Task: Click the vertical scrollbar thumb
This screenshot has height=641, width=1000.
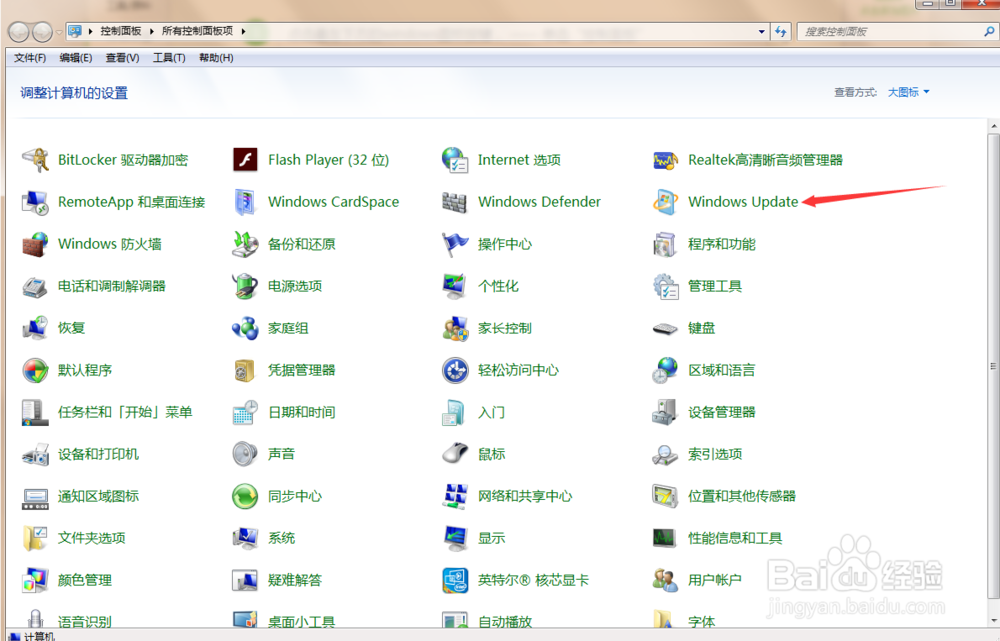Action: click(x=994, y=366)
